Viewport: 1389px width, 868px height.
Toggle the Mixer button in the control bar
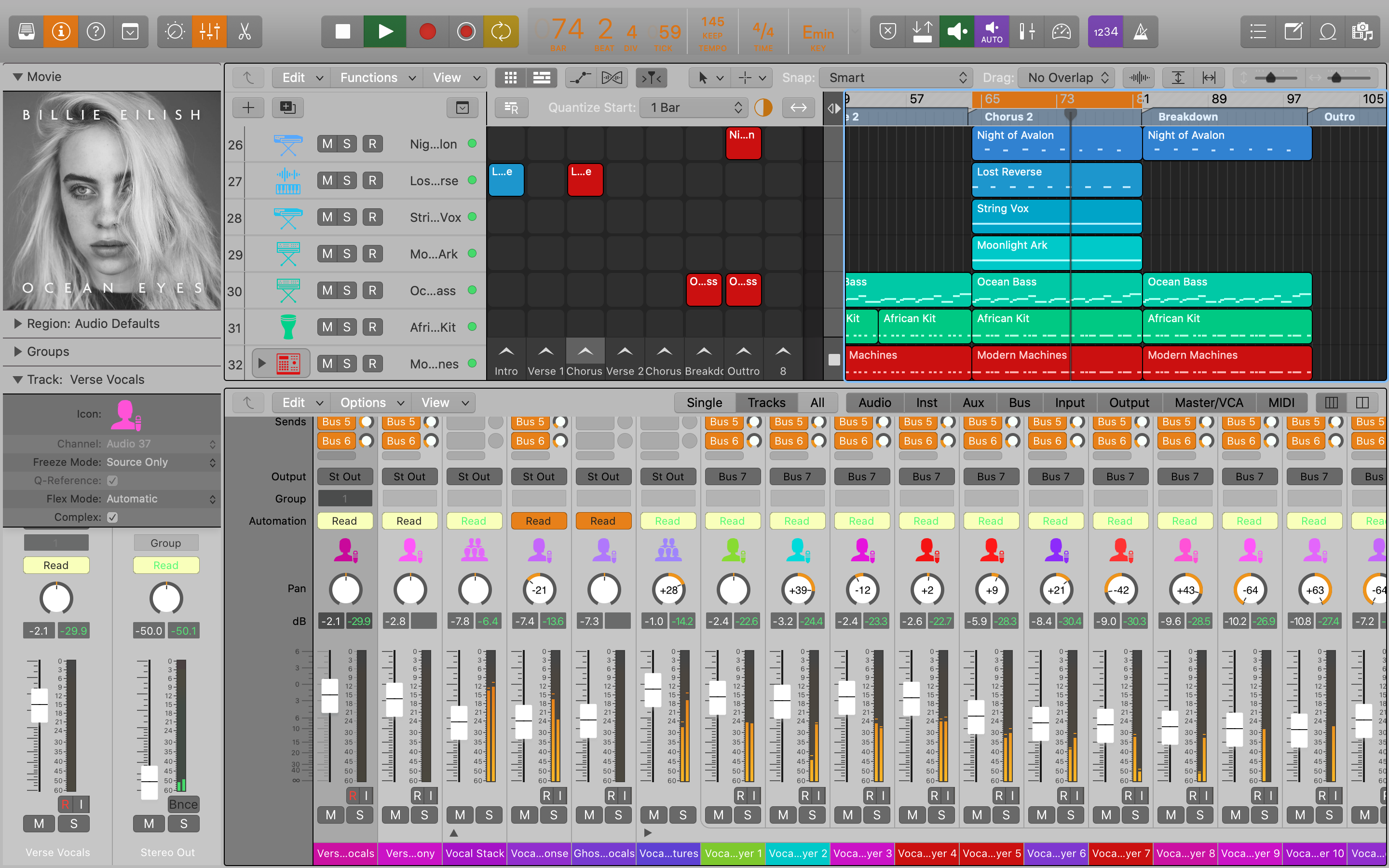pyautogui.click(x=209, y=31)
